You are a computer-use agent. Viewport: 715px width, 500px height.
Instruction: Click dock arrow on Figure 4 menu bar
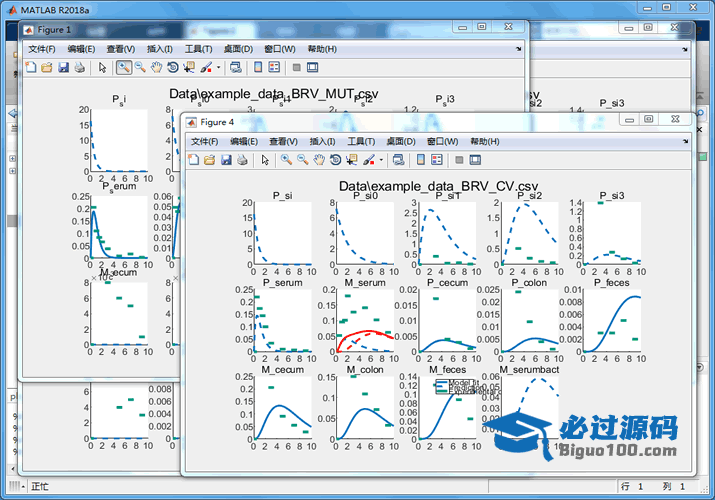tap(685, 141)
